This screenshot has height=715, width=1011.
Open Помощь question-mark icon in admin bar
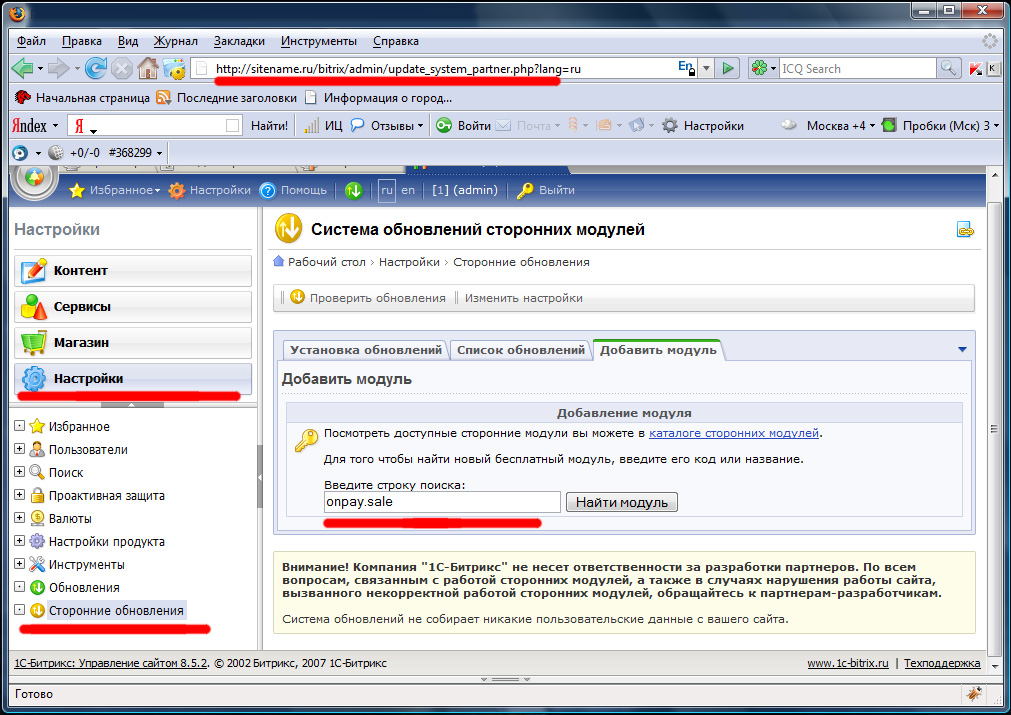(267, 190)
